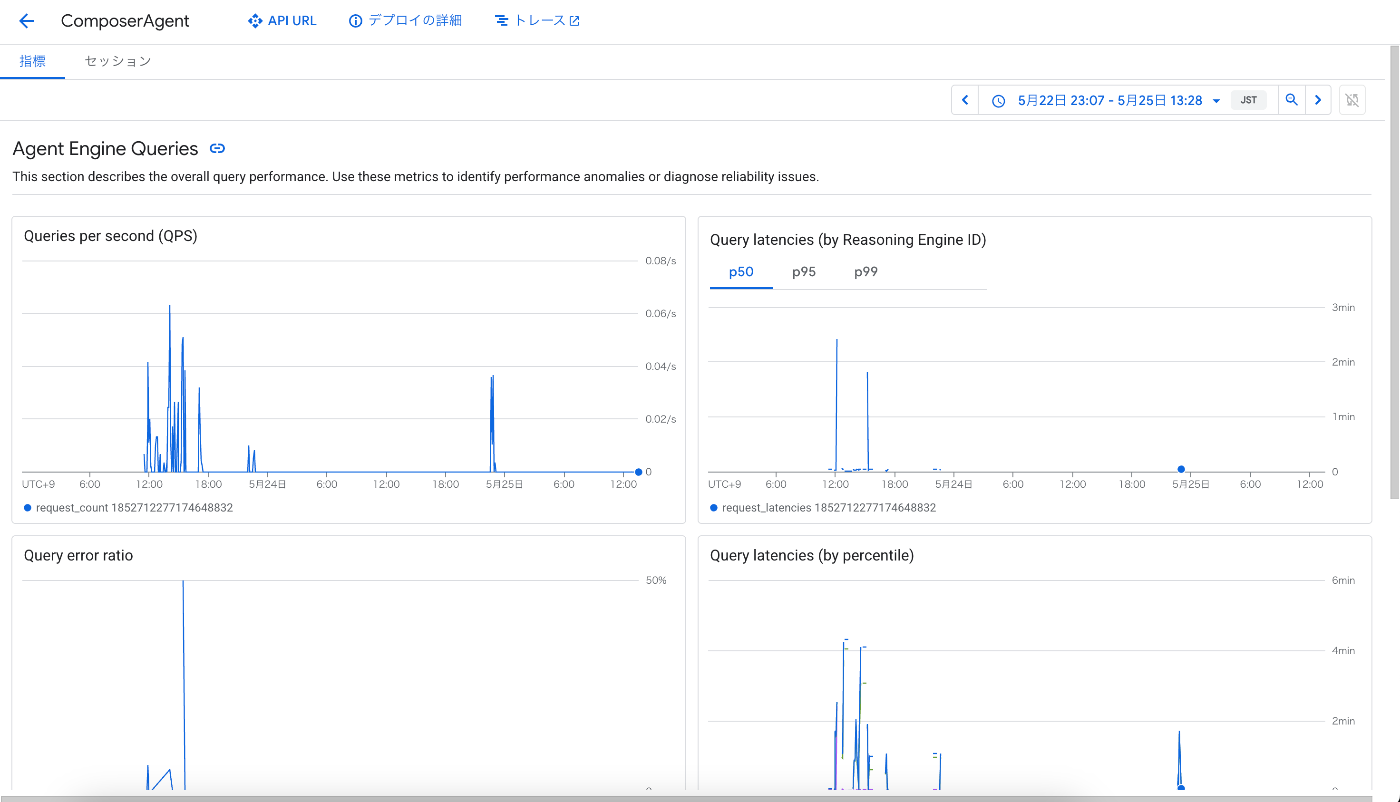Click the 0.08/s axis label in QPS chart
This screenshot has height=802, width=1400.
click(660, 261)
